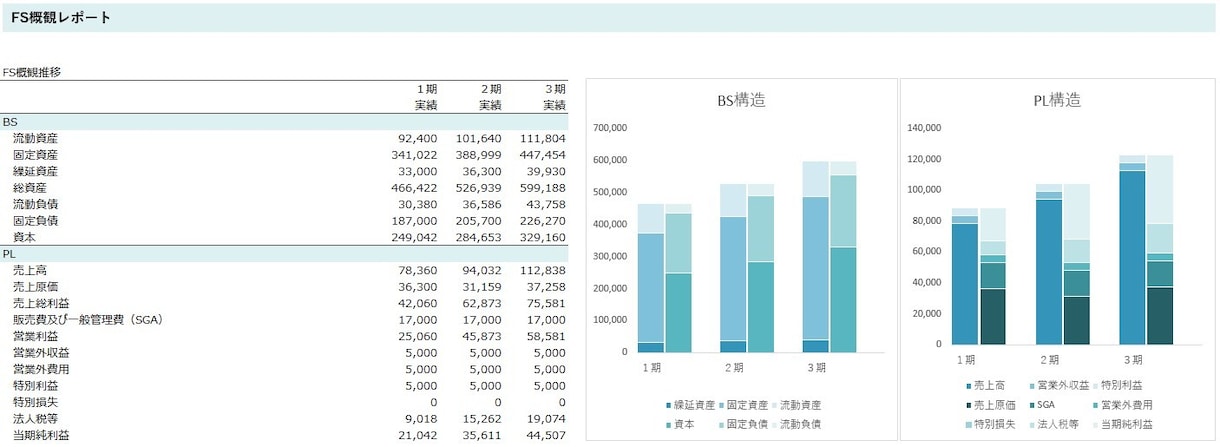1220x447 pixels.
Task: Click the 2期 column header in table
Action: tap(491, 89)
